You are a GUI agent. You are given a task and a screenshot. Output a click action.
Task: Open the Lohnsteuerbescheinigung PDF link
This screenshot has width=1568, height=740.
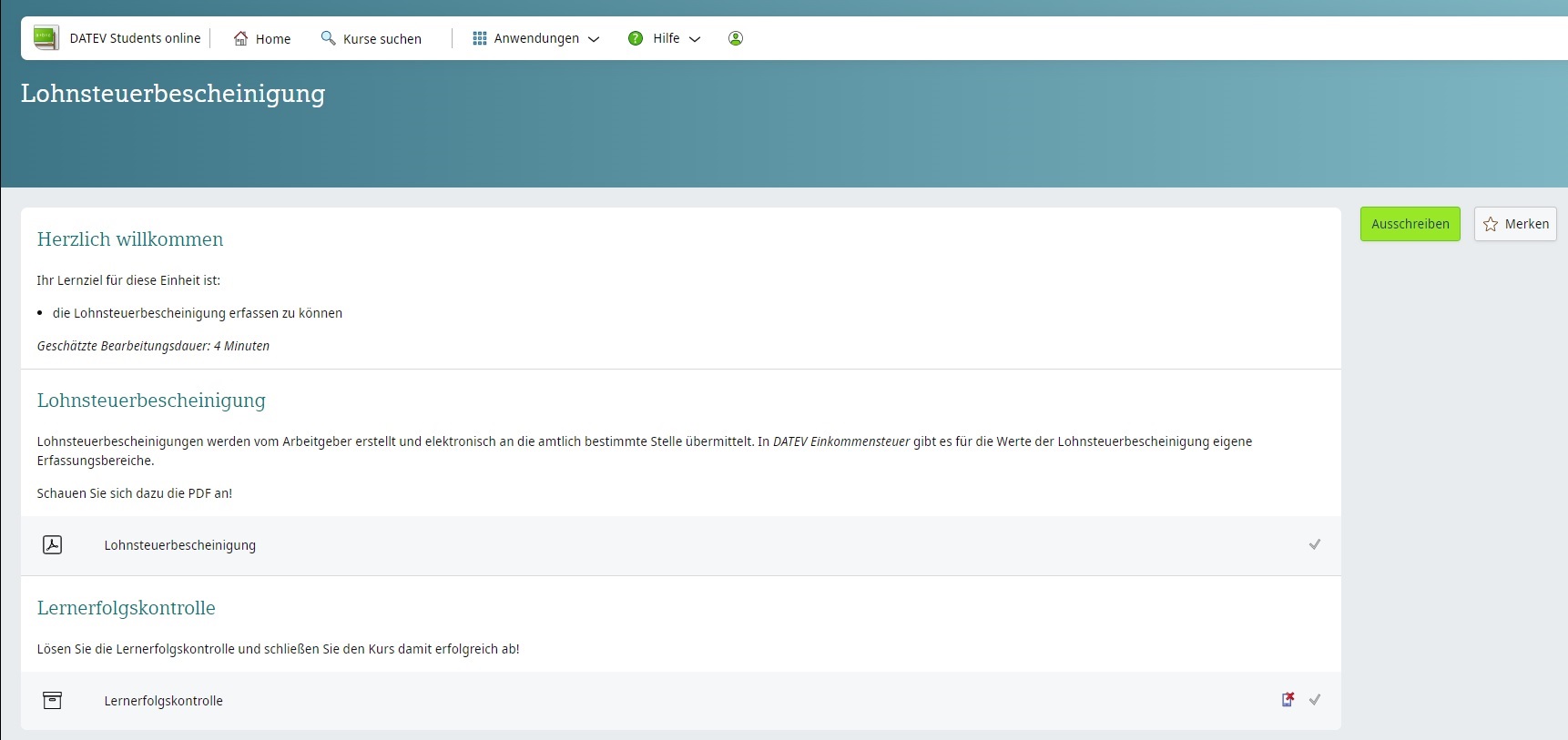[179, 545]
